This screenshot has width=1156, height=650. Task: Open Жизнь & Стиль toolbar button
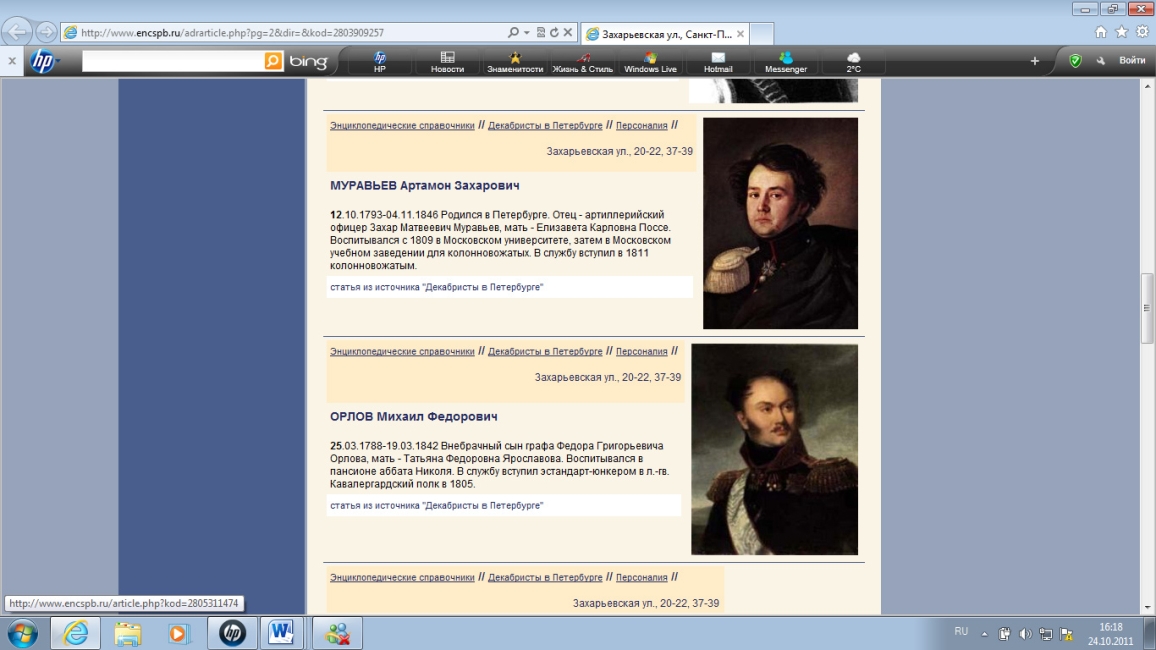(x=582, y=62)
